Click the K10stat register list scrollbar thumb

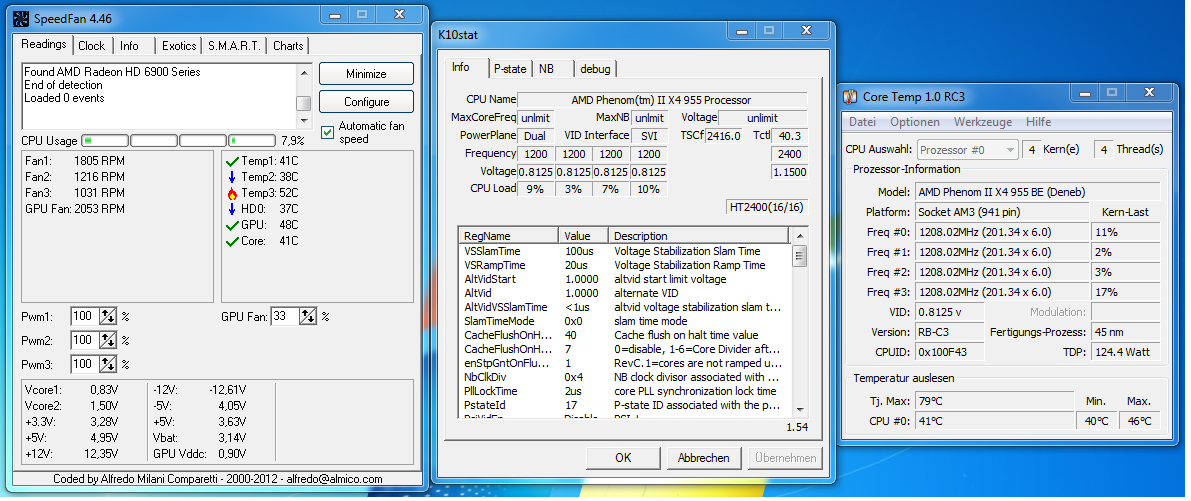coord(799,255)
